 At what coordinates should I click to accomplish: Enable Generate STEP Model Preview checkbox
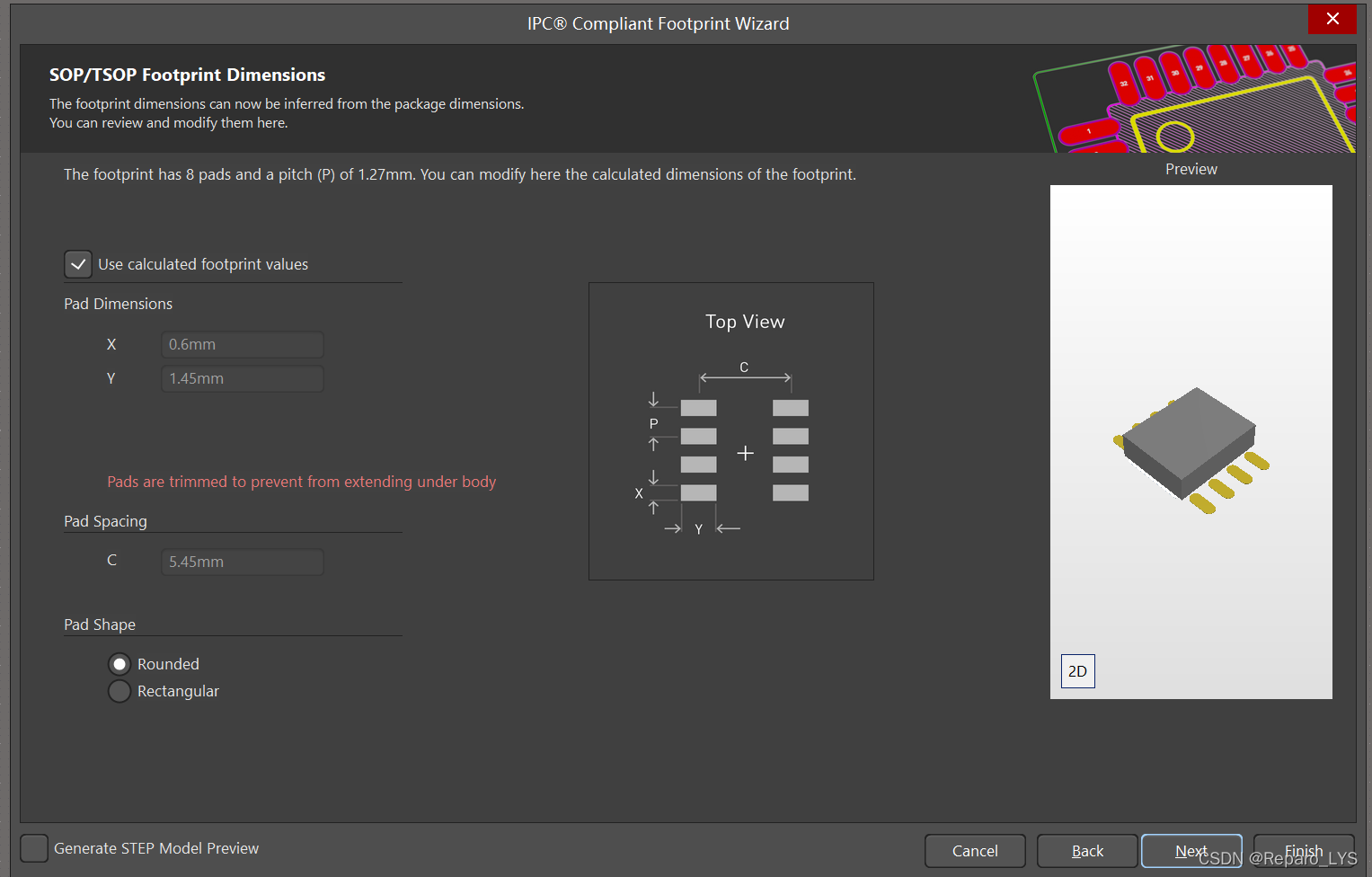point(34,848)
